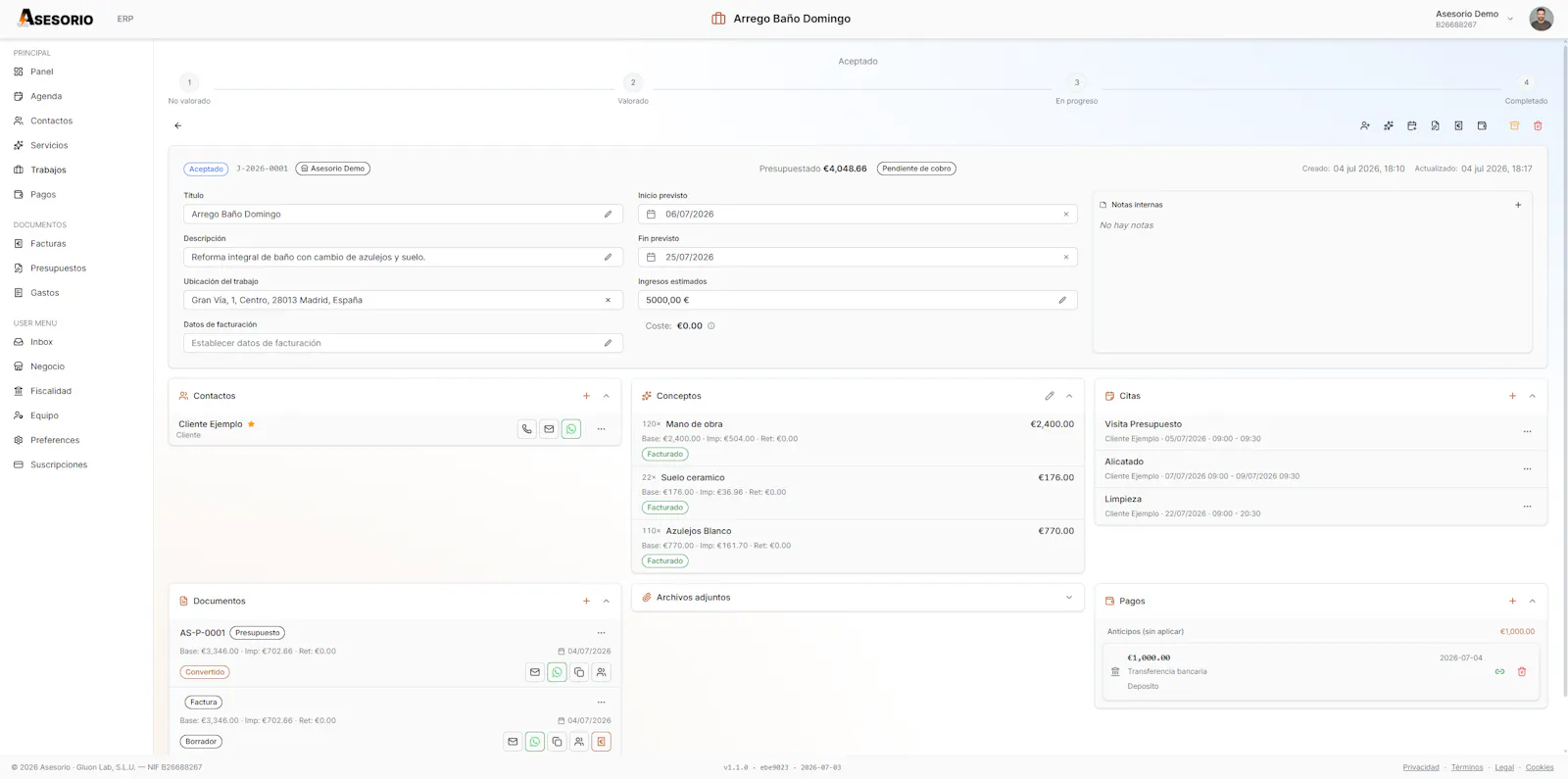1568x779 pixels.
Task: Open options for Alicatado appointment
Action: tap(1527, 468)
